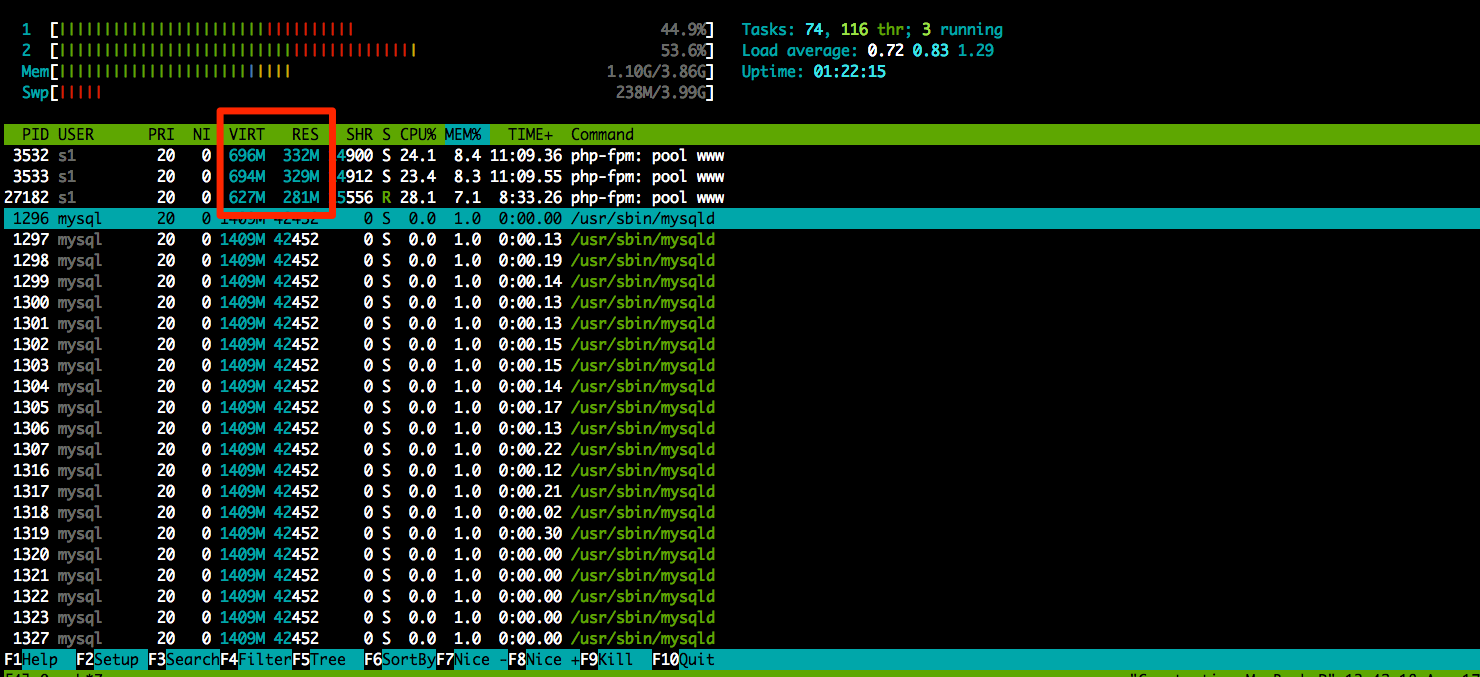Click the 0:00.30 time in row 1319
This screenshot has height=677, width=1480.
tap(530, 533)
